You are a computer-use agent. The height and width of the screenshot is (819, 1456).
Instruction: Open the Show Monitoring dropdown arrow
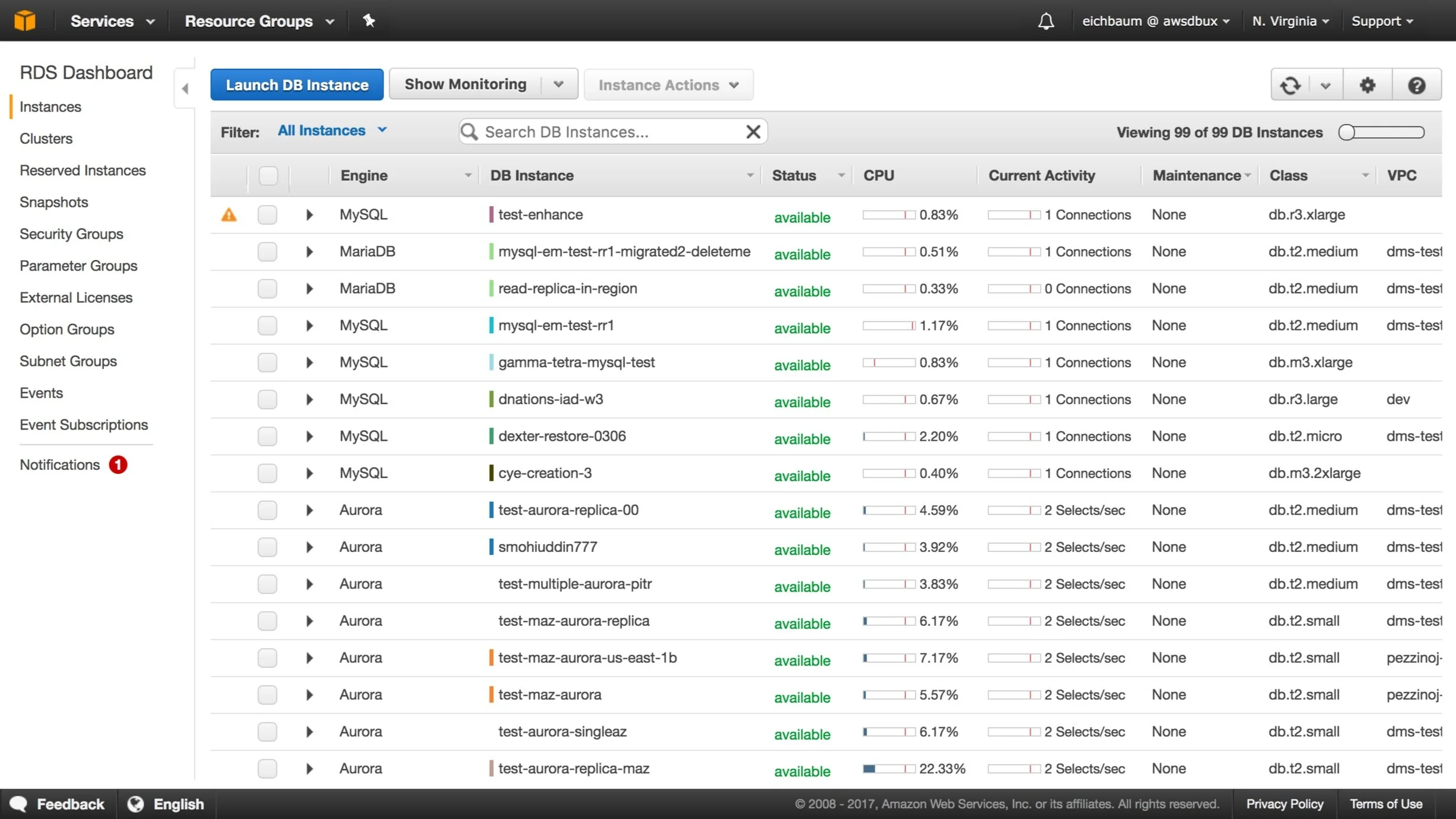click(x=558, y=84)
